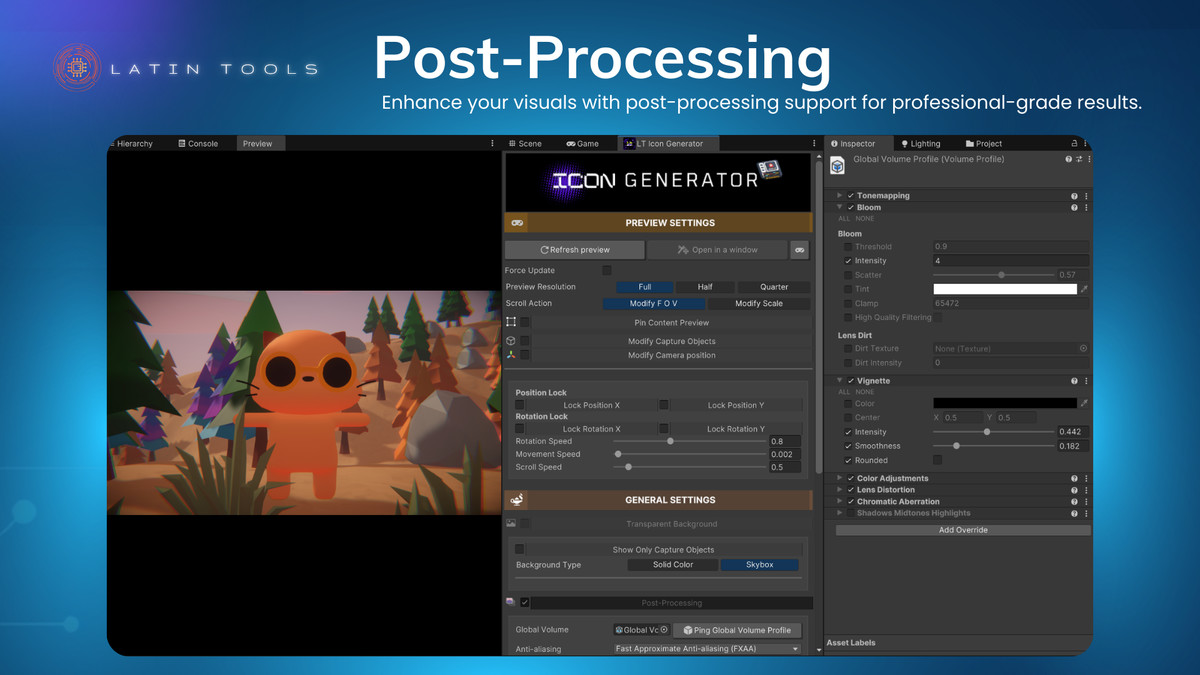The height and width of the screenshot is (675, 1200).
Task: Click the Refresh preview button
Action: [575, 250]
